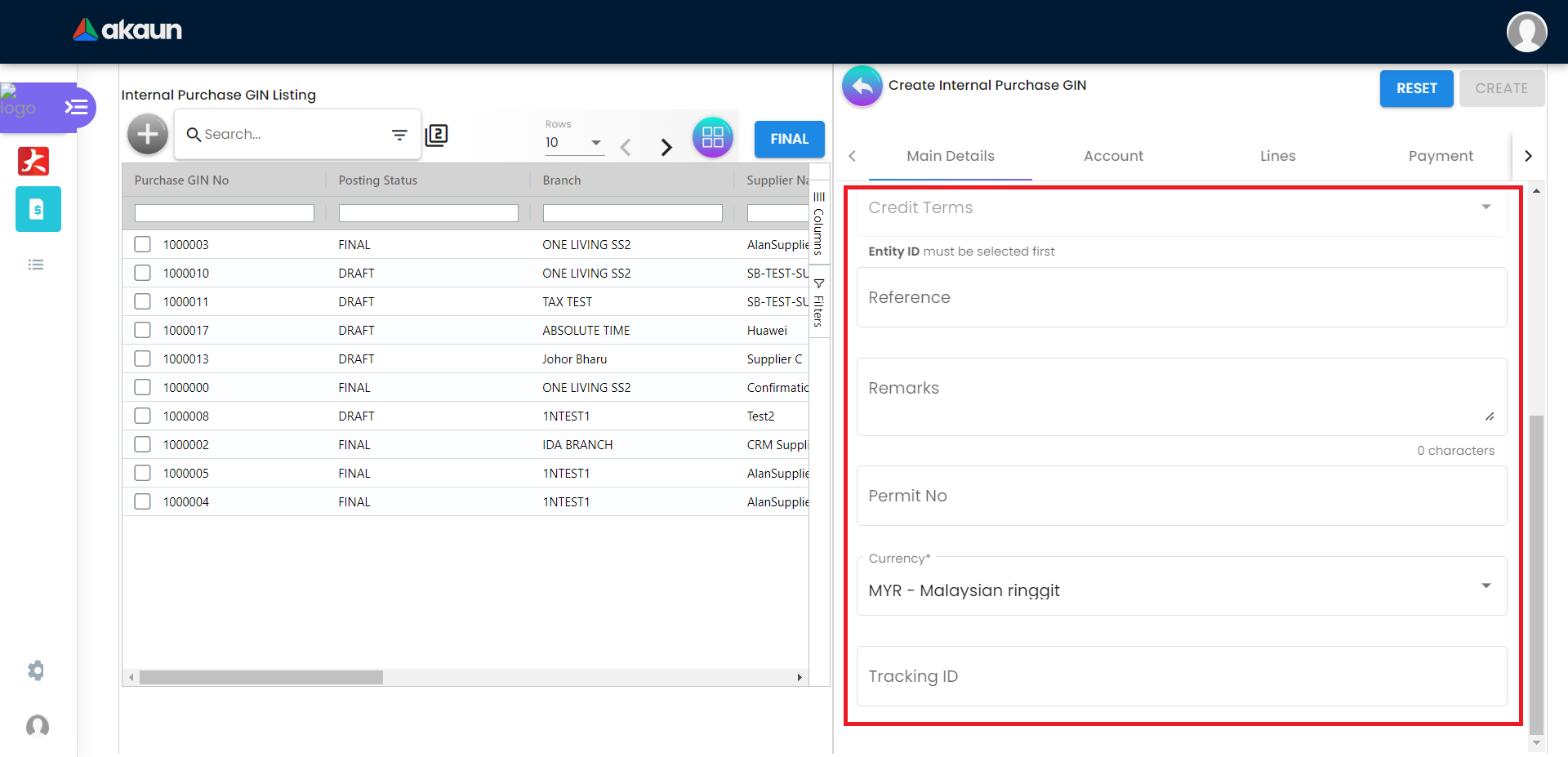Open the Lines tab
Screen dimensions: 1568x757
click(1277, 156)
